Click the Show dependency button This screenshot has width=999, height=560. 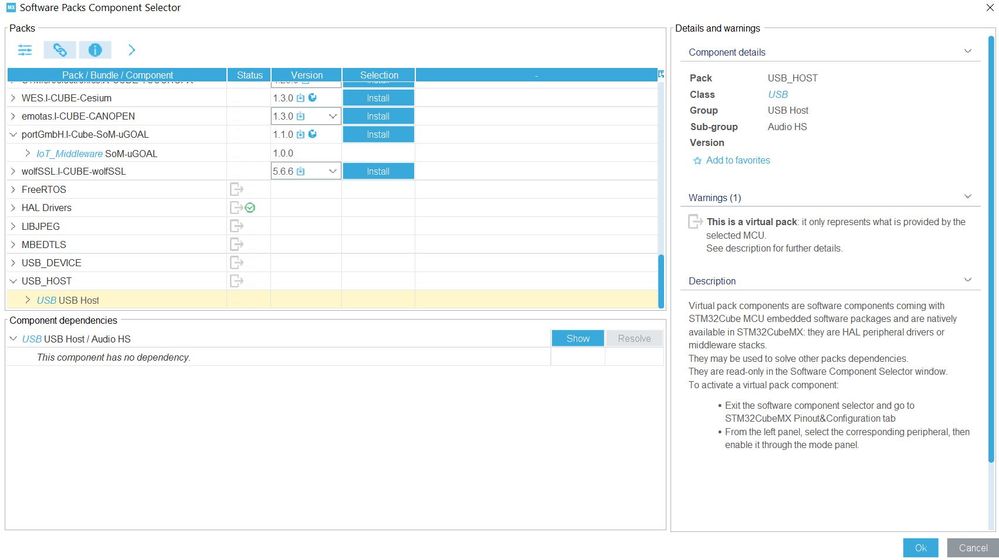point(578,338)
